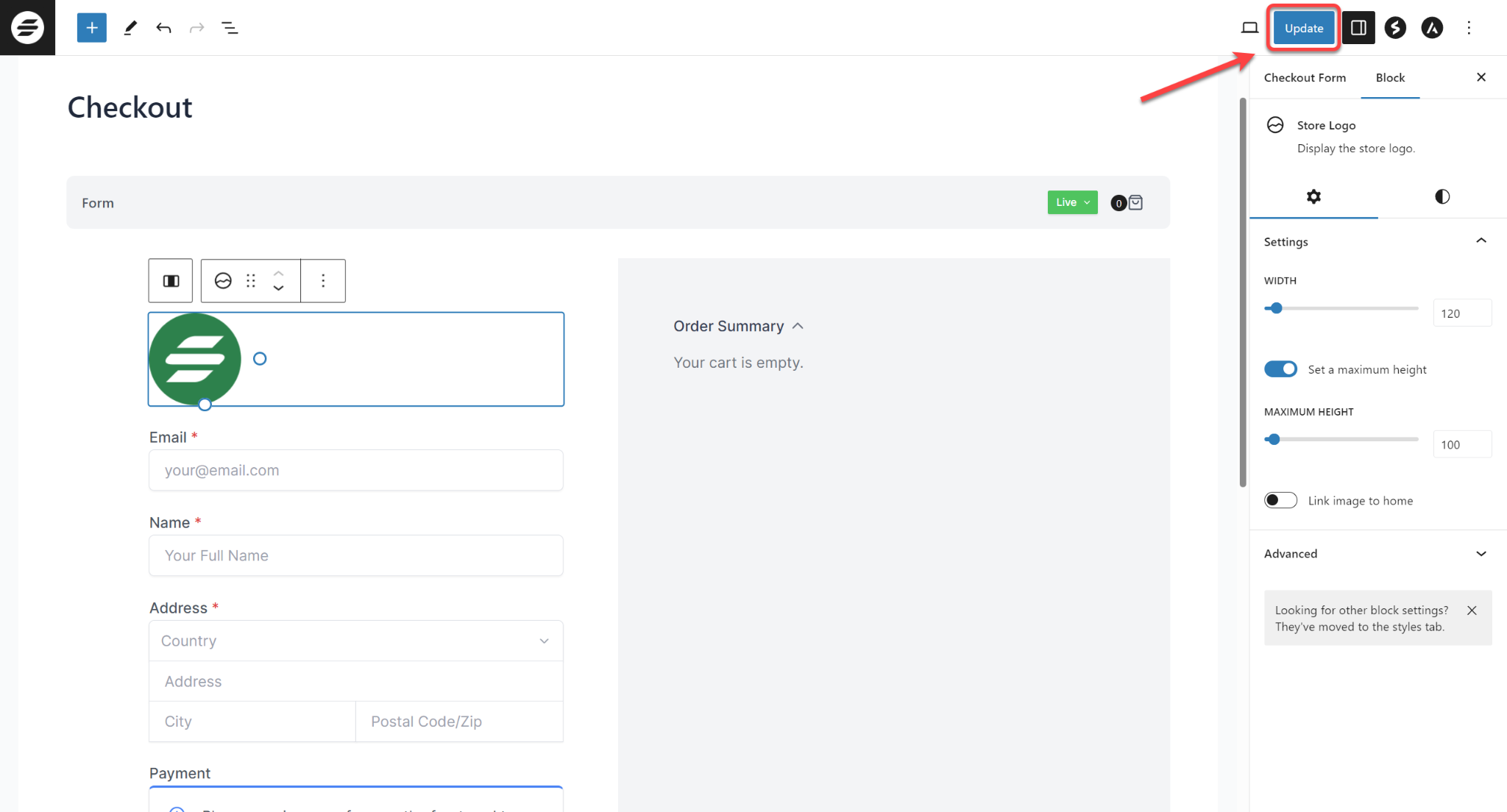
Task: Enable the Link image to home toggle
Action: coord(1281,500)
